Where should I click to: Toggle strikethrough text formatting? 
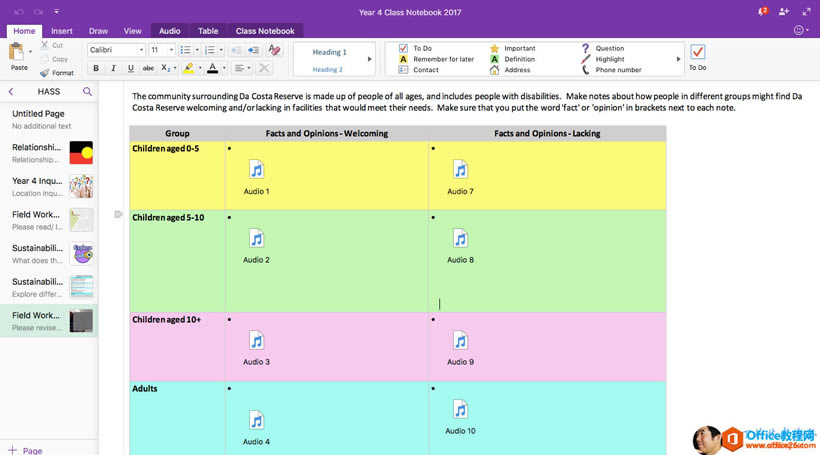pyautogui.click(x=148, y=68)
